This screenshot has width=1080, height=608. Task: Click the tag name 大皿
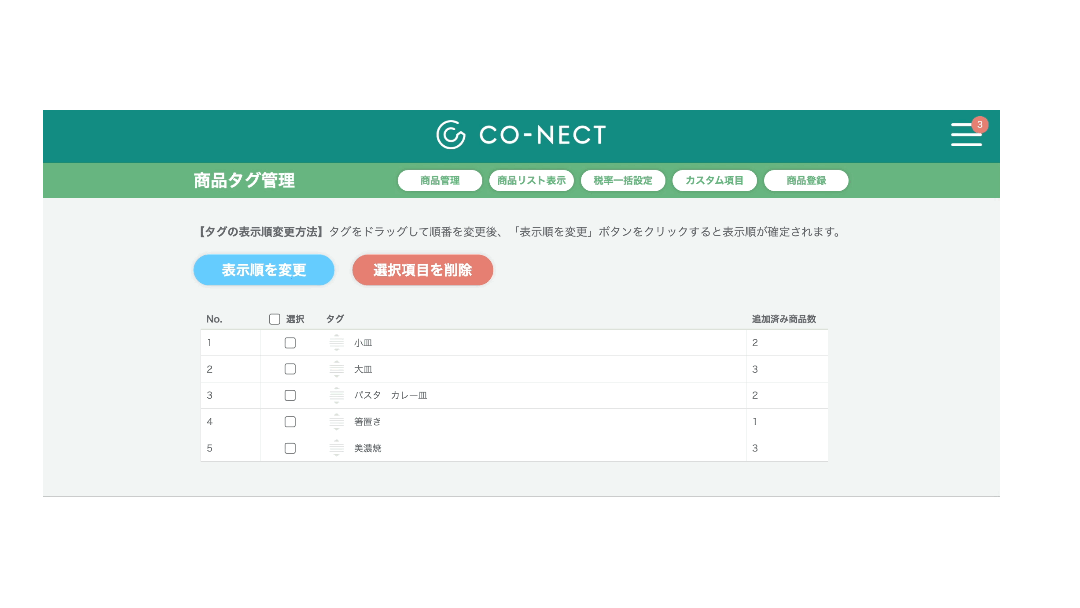coord(363,369)
